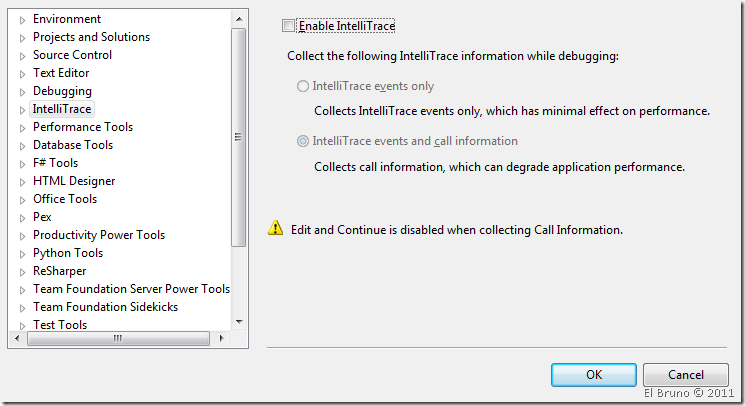Expand the Text Editor node arrow

(23, 73)
